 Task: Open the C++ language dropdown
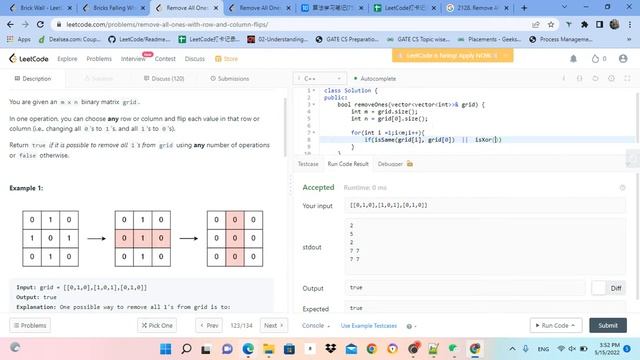[320, 78]
